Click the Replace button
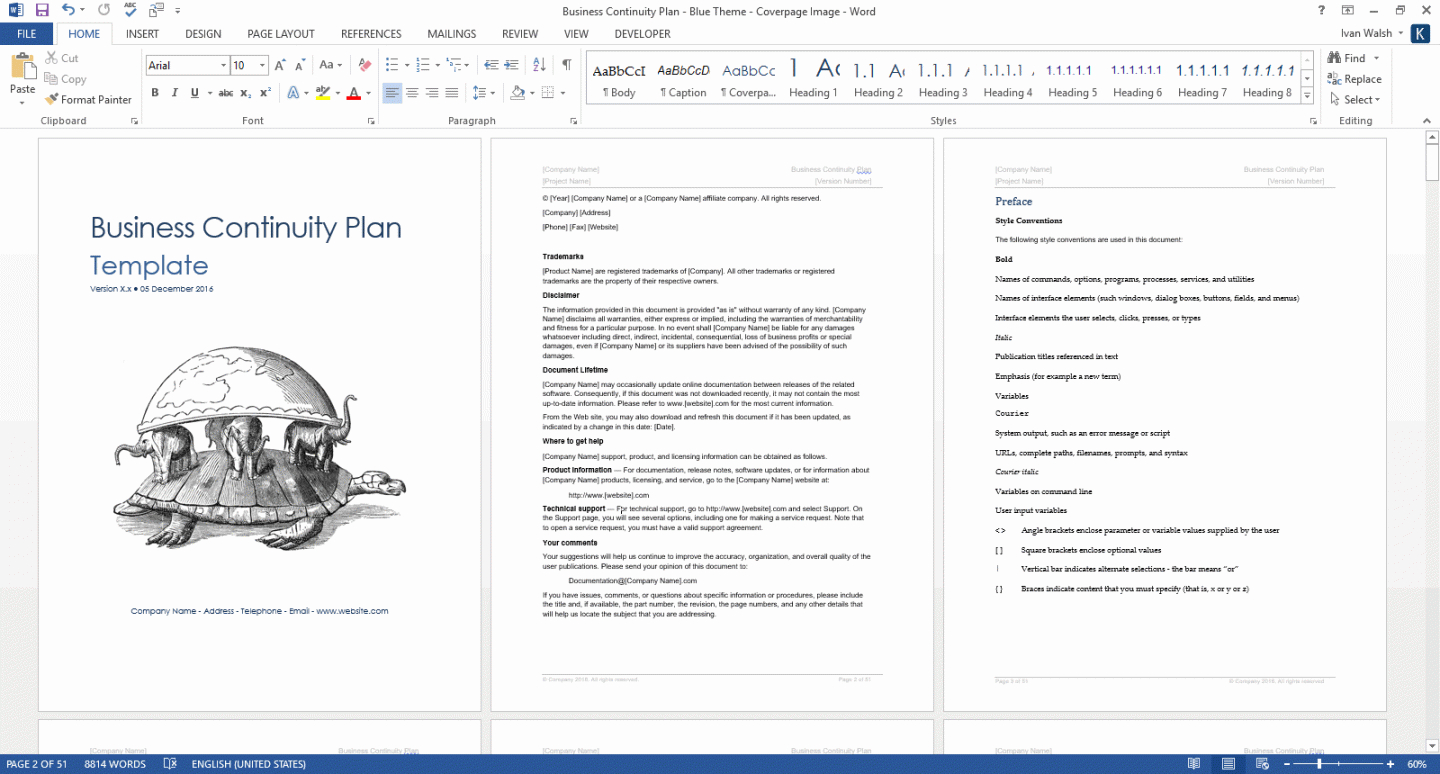 coord(1354,79)
